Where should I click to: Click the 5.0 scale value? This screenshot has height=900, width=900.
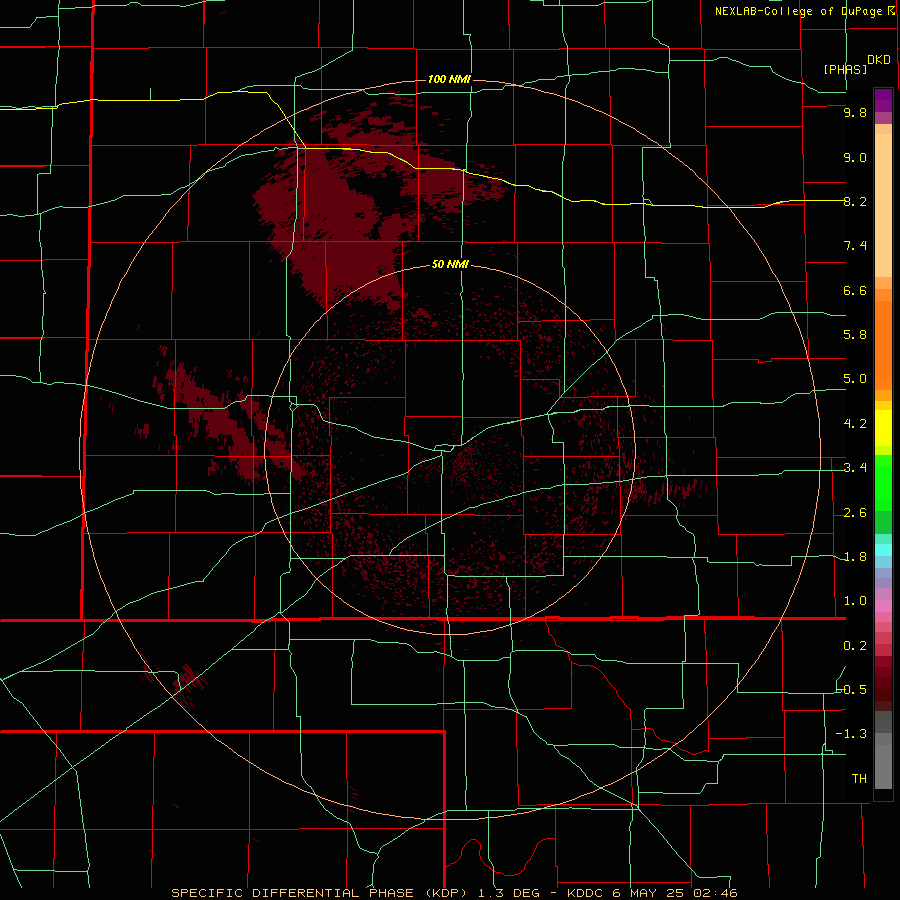pyautogui.click(x=855, y=379)
